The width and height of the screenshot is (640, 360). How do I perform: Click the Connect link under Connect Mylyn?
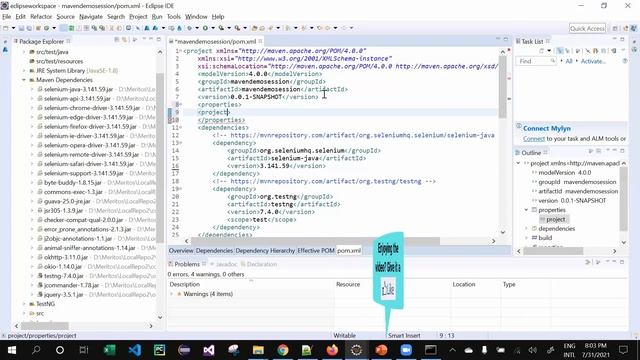[534, 139]
